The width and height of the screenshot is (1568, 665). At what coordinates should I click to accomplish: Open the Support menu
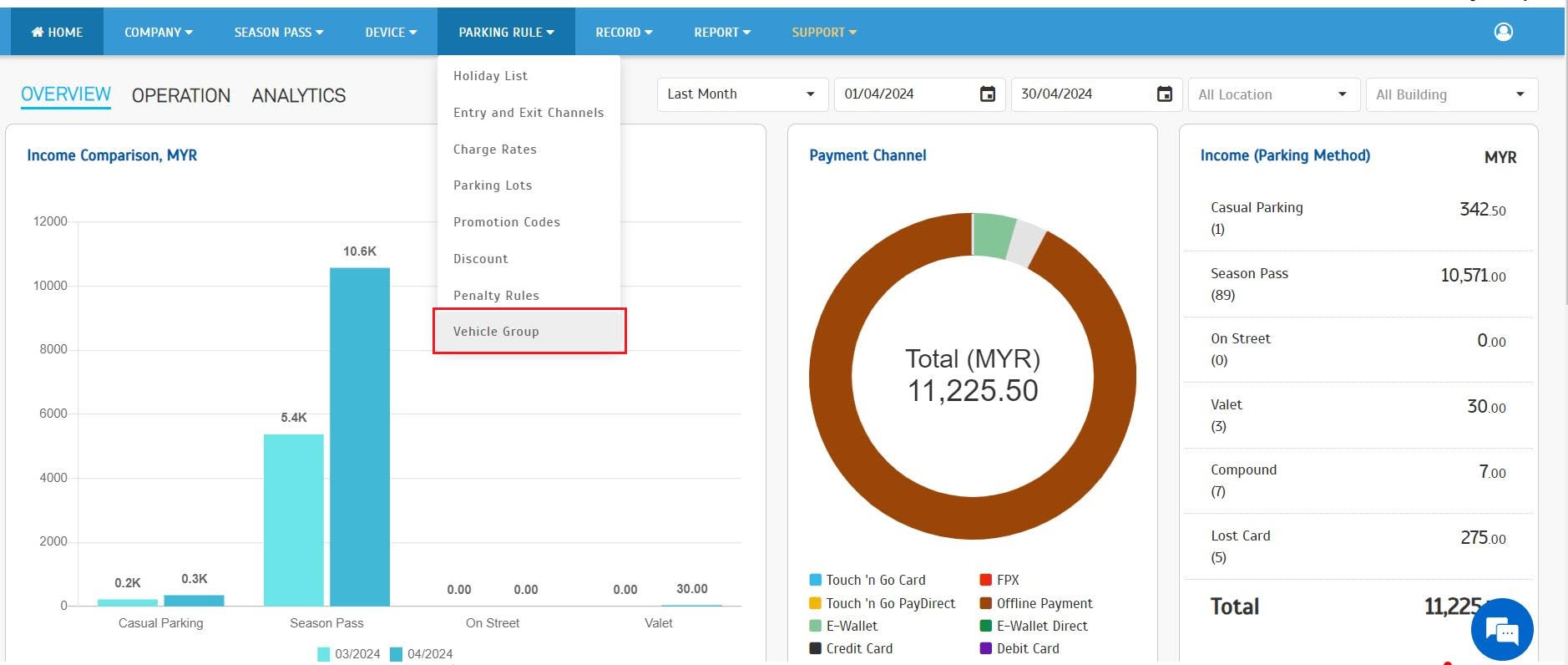click(x=823, y=33)
